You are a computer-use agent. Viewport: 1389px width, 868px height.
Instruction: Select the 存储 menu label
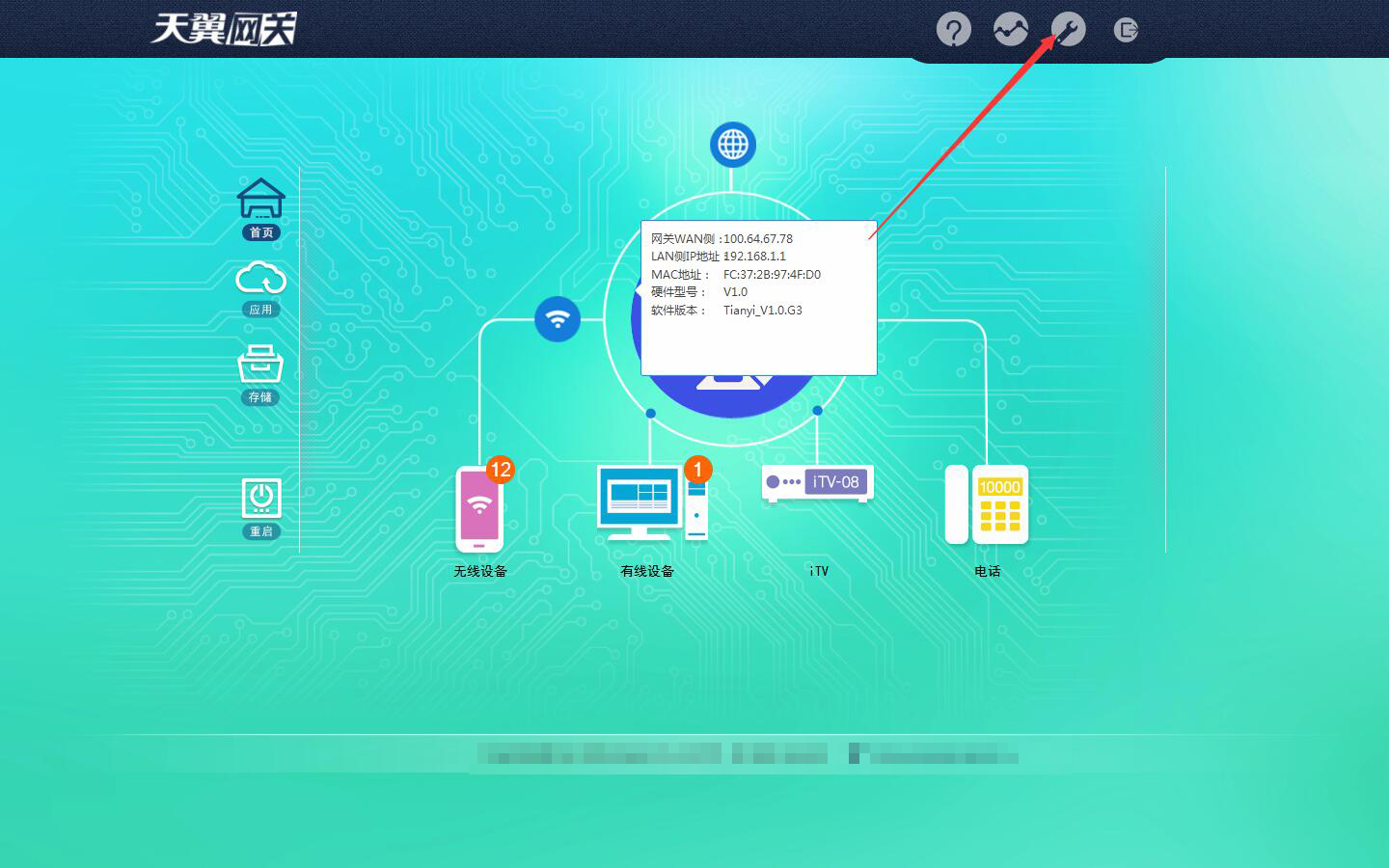click(x=260, y=397)
